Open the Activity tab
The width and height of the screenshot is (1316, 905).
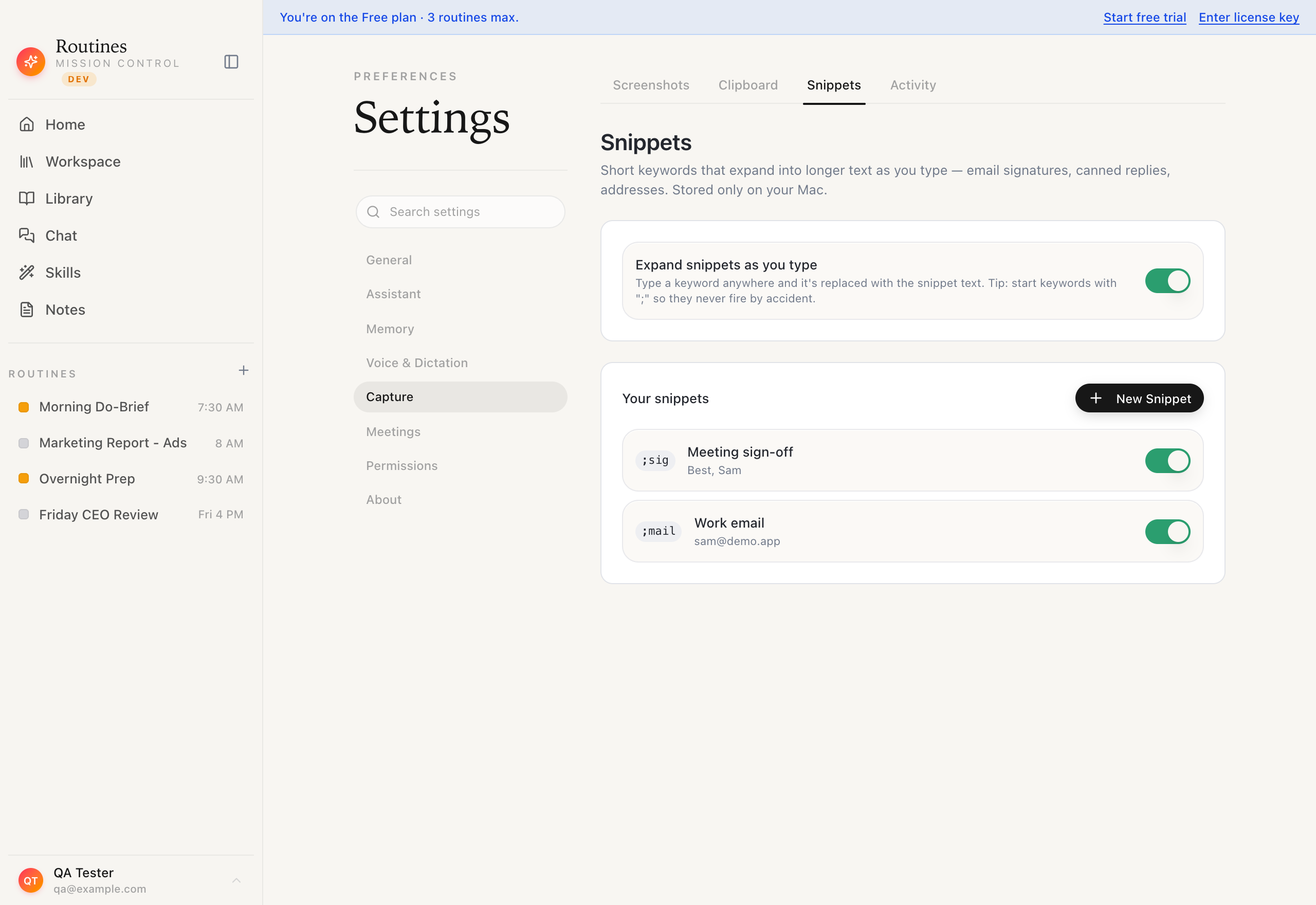913,85
